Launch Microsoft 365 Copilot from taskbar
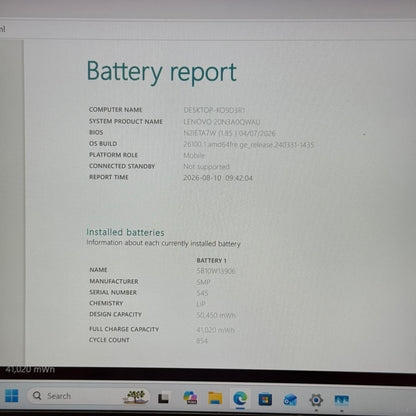The width and height of the screenshot is (416, 416). click(x=190, y=397)
